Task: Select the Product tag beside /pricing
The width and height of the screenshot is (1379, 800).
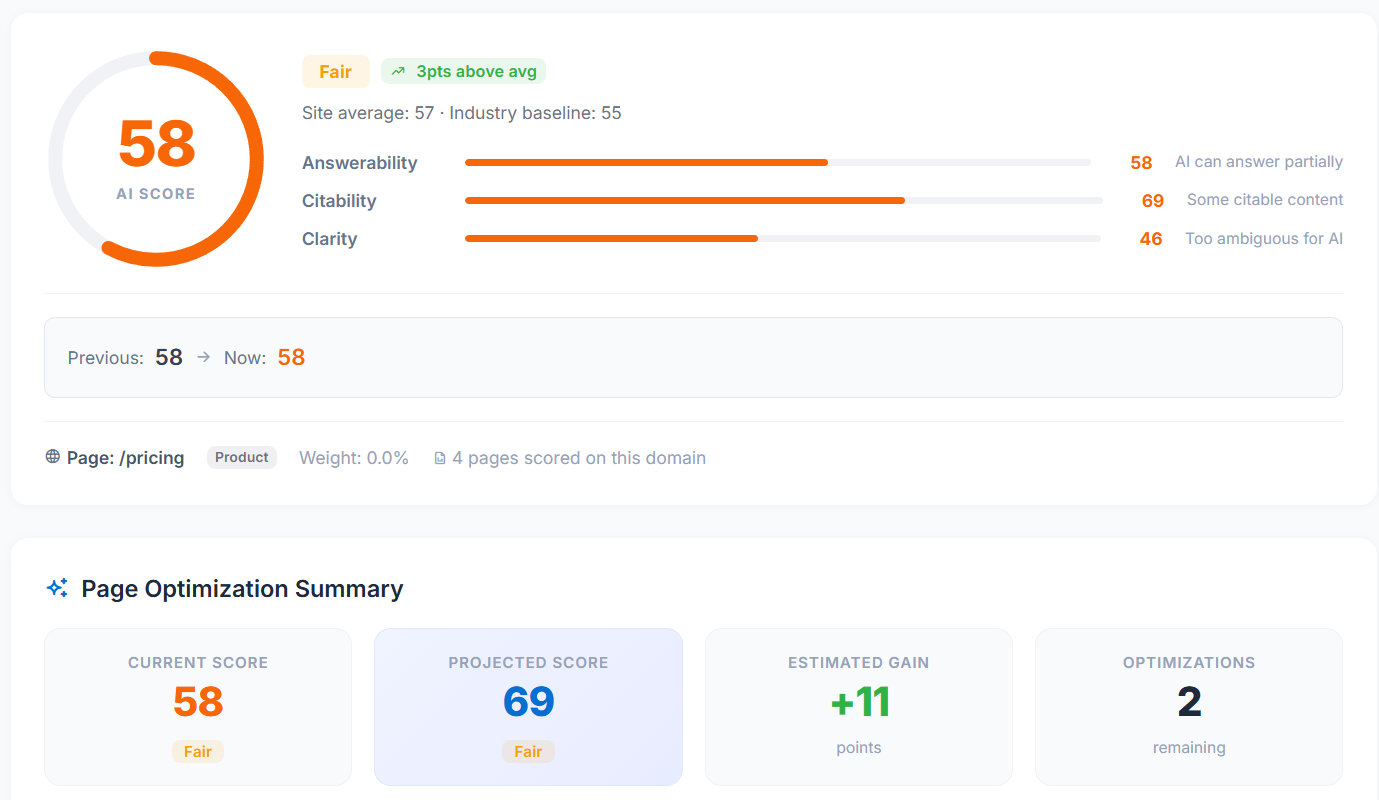Action: (241, 457)
